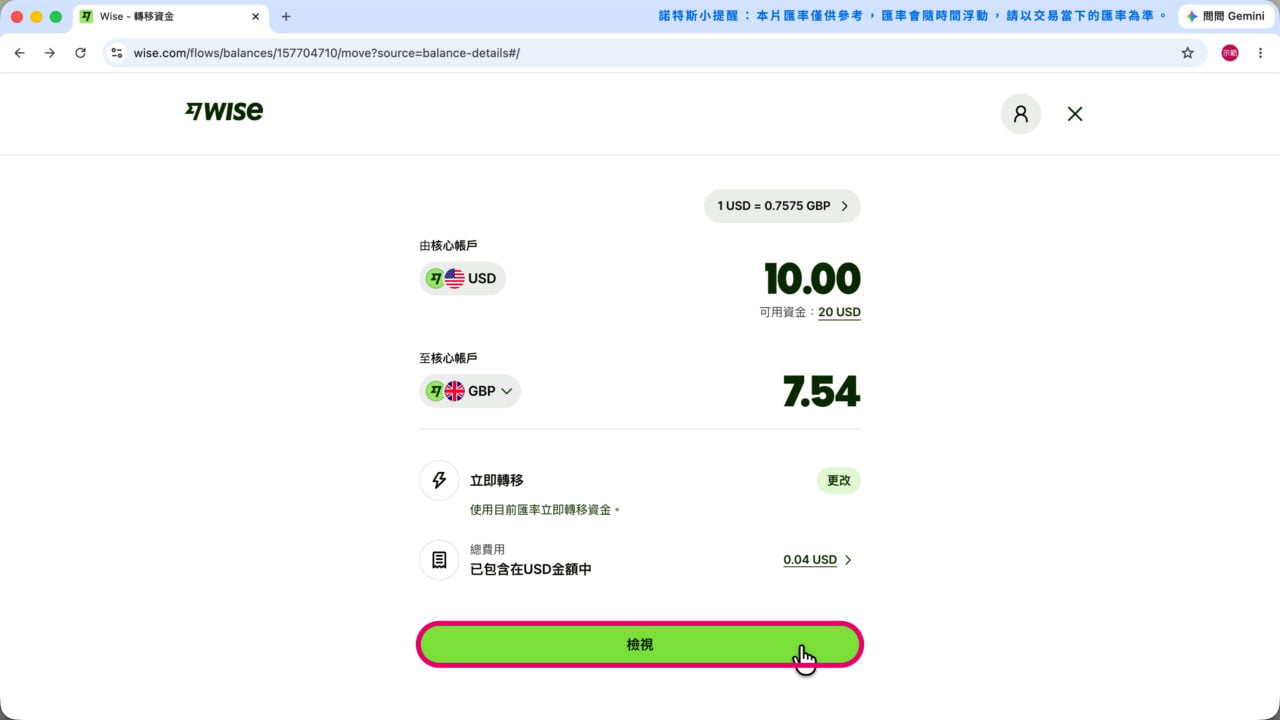Open the 1 USD = 0.7575 GBP rate details
Screen dimensions: 1280x720
coord(782,206)
